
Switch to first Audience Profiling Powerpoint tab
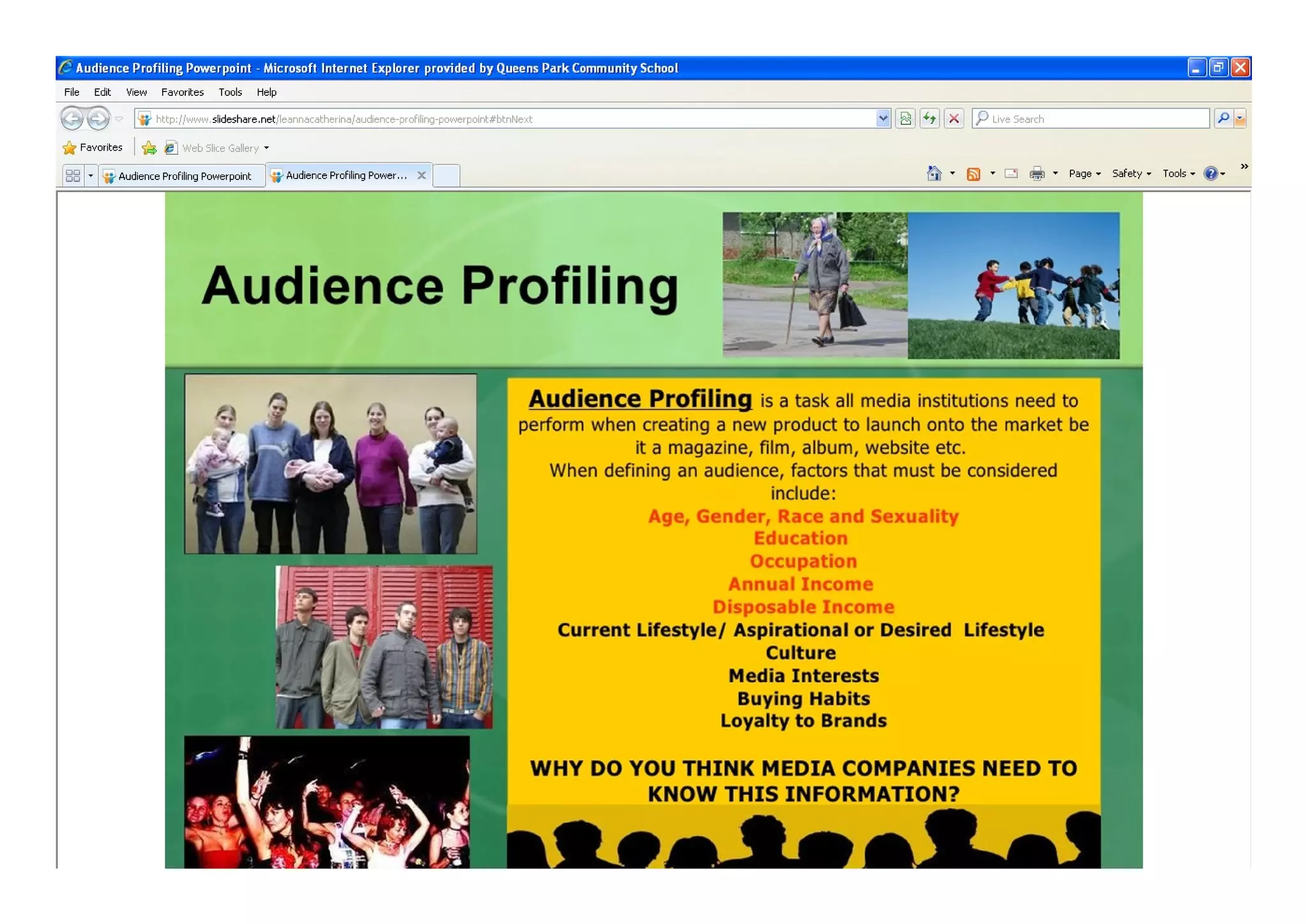pos(184,176)
